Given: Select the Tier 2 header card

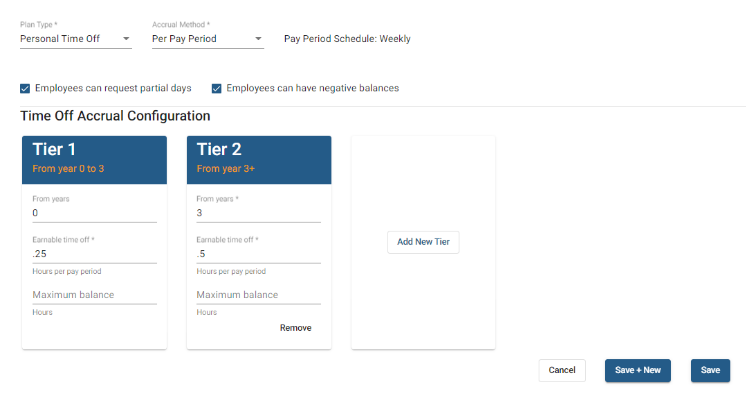Looking at the screenshot, I should (x=258, y=159).
